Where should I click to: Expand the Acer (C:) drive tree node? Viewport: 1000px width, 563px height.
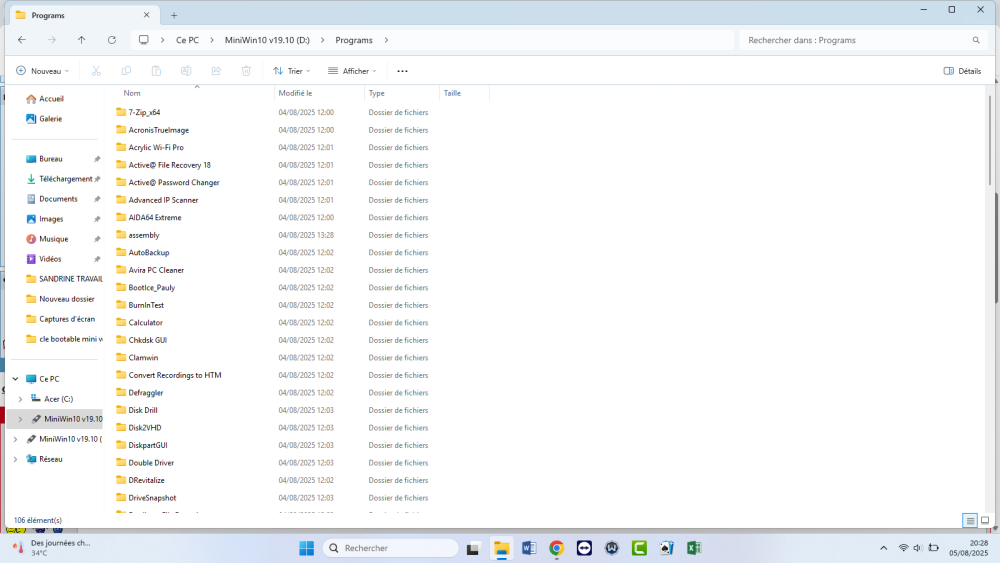coord(20,399)
